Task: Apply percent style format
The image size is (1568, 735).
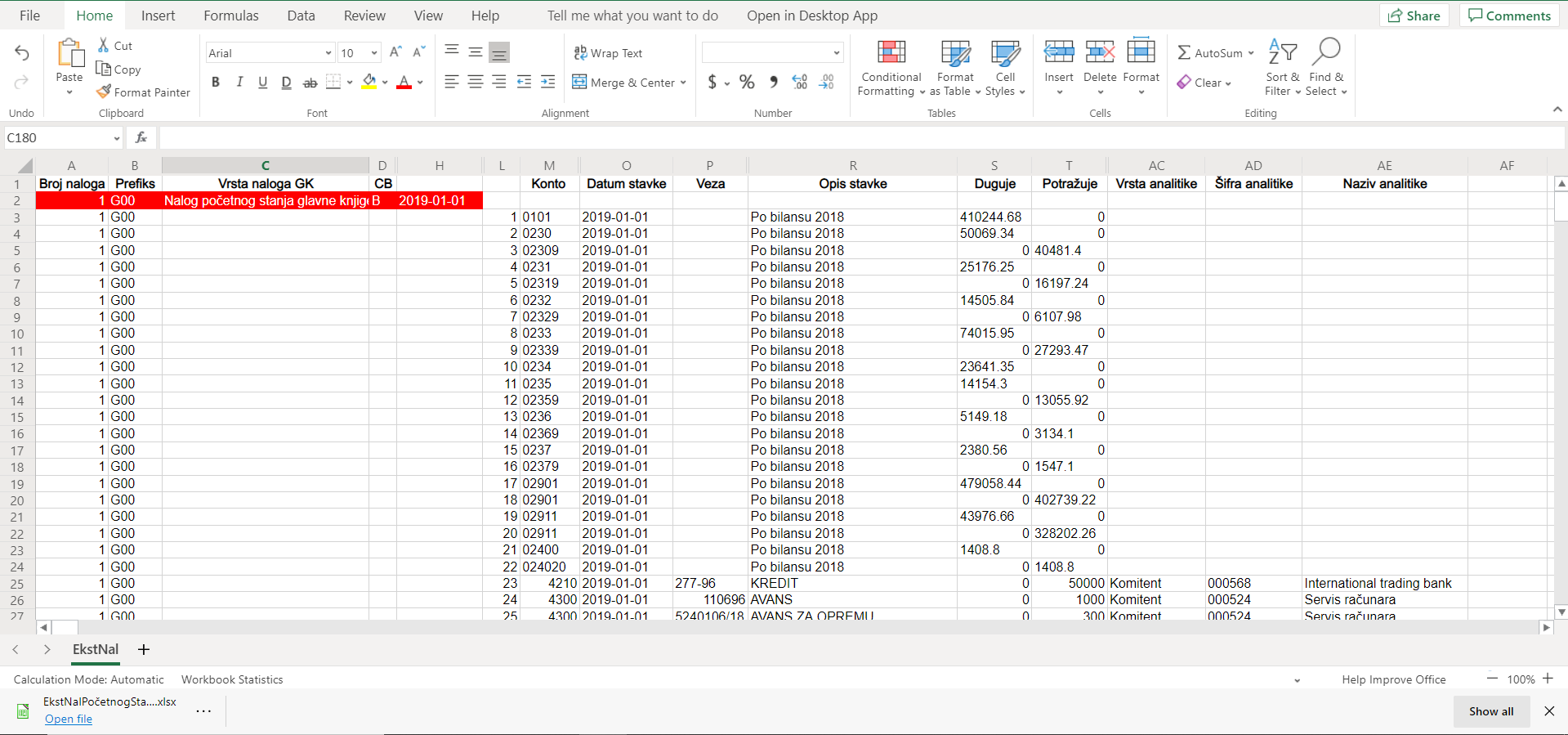Action: pos(747,82)
